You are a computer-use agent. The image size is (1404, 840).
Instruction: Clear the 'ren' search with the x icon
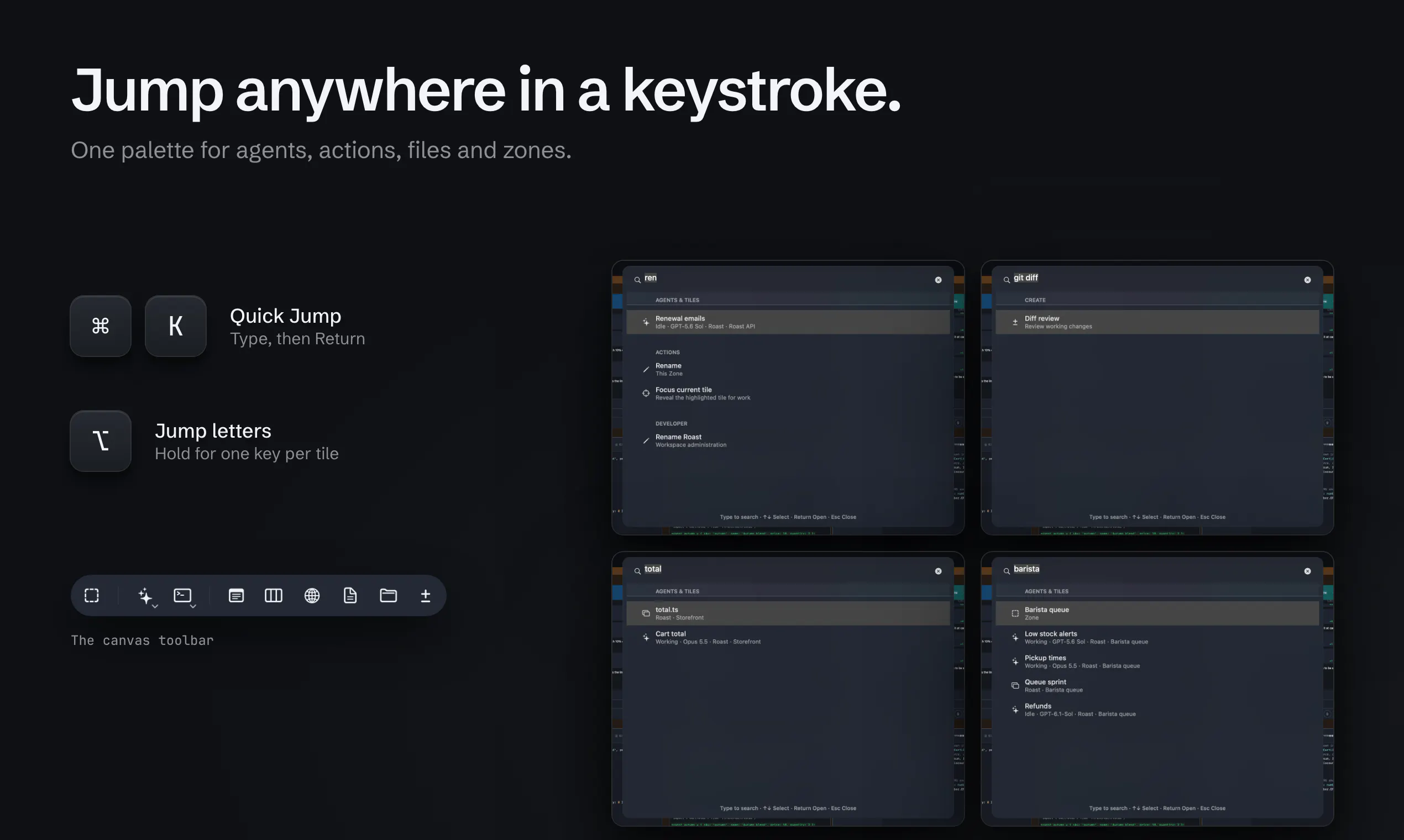point(938,280)
